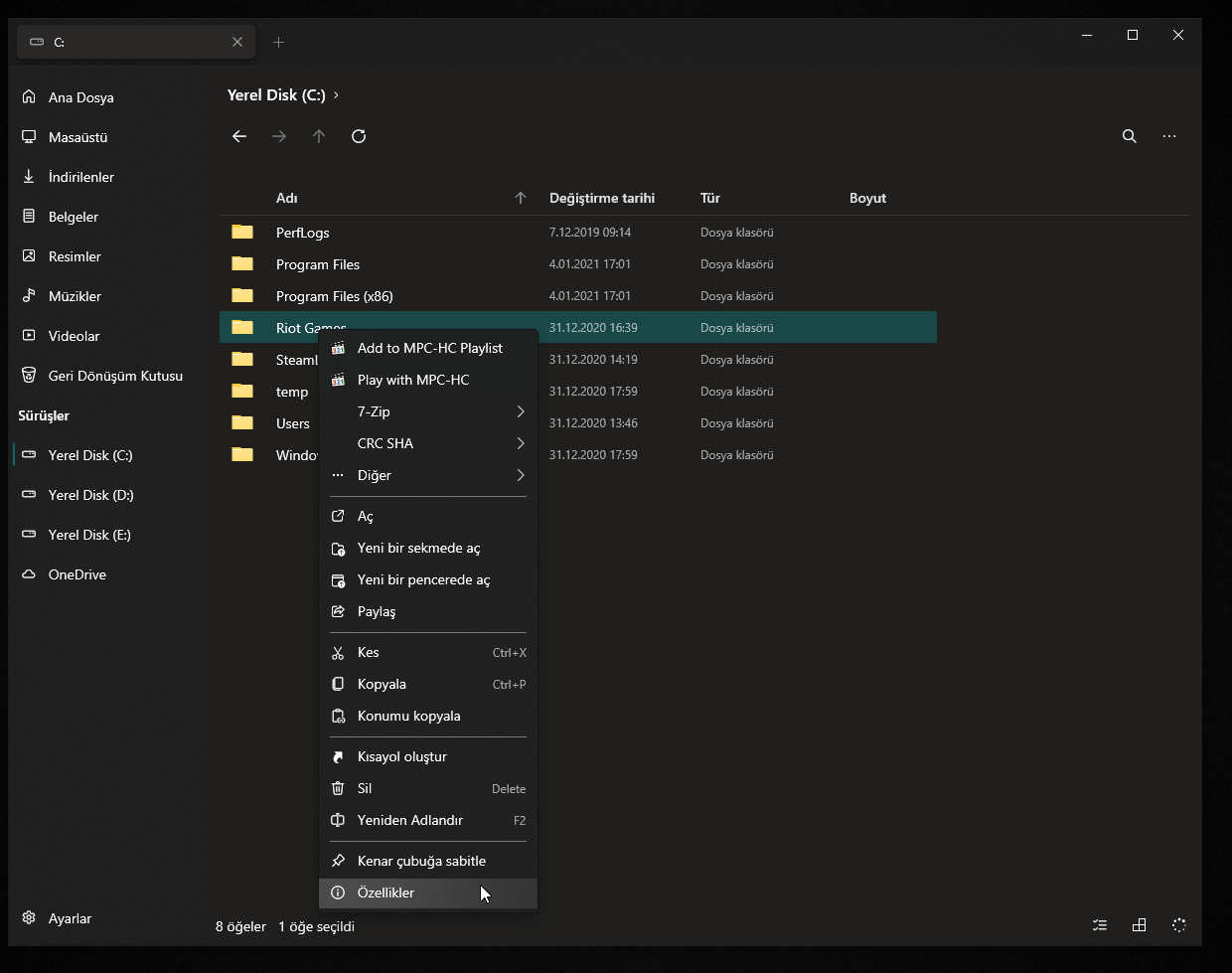Screen dimensions: 1232x973
Task: Close the C: tab
Action: point(237,42)
